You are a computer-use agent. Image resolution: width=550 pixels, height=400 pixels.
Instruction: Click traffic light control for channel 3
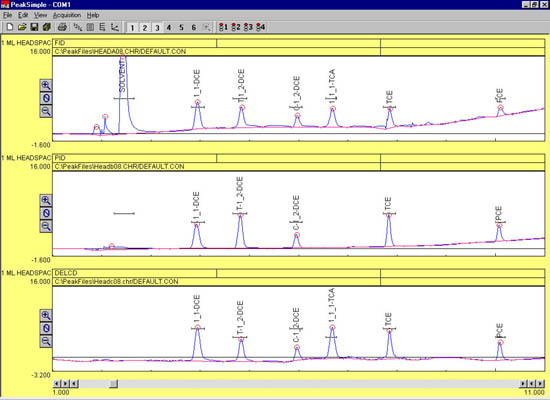(248, 27)
